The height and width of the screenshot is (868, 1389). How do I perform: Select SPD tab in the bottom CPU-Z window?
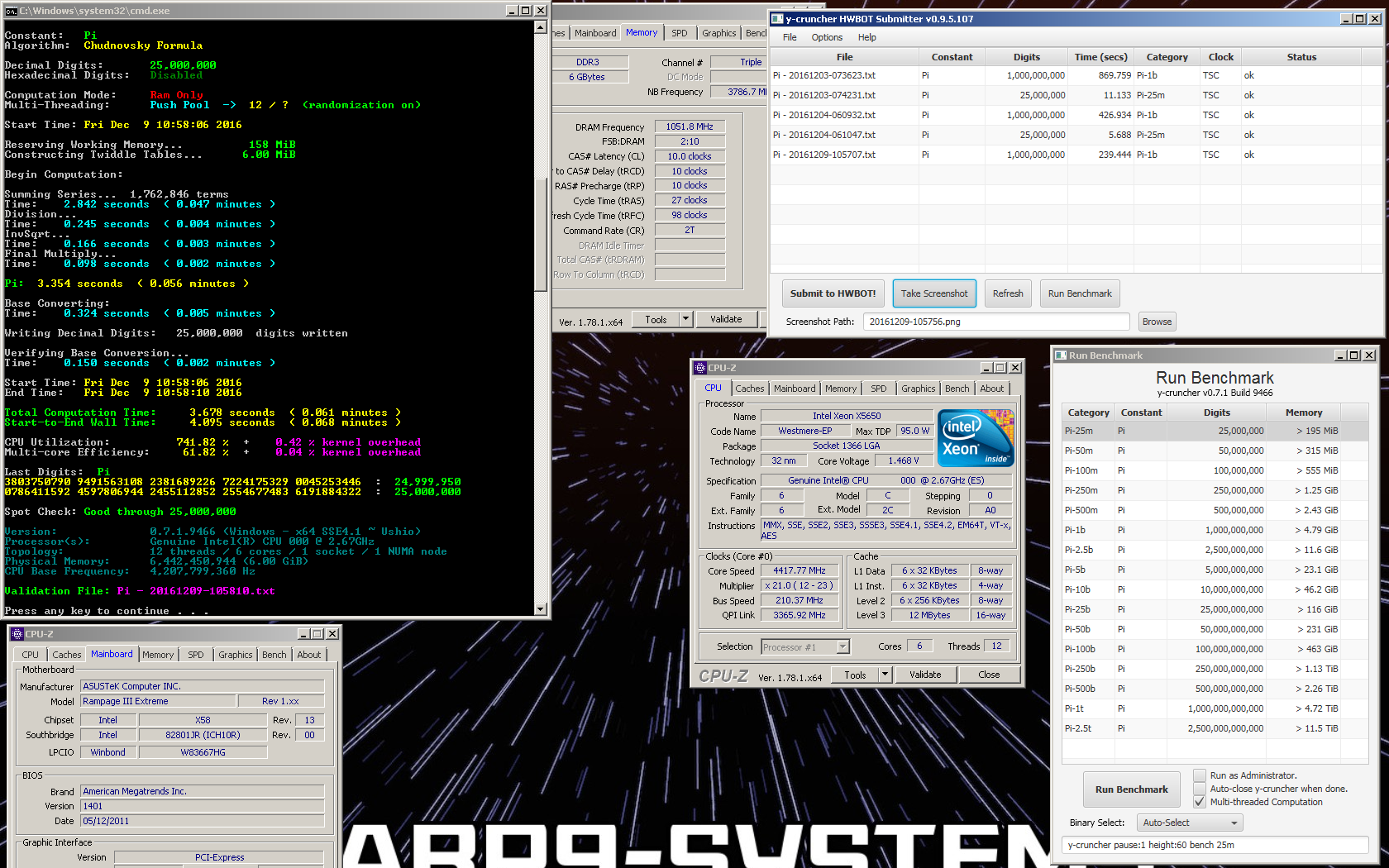196,655
